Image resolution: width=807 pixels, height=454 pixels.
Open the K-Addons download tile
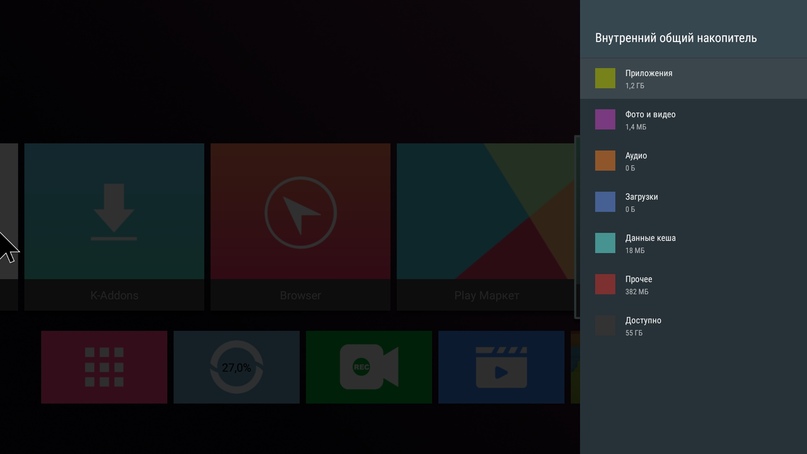tap(114, 227)
